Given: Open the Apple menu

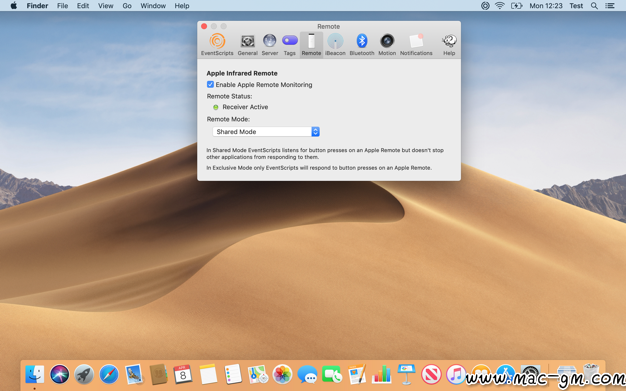Looking at the screenshot, I should (14, 6).
